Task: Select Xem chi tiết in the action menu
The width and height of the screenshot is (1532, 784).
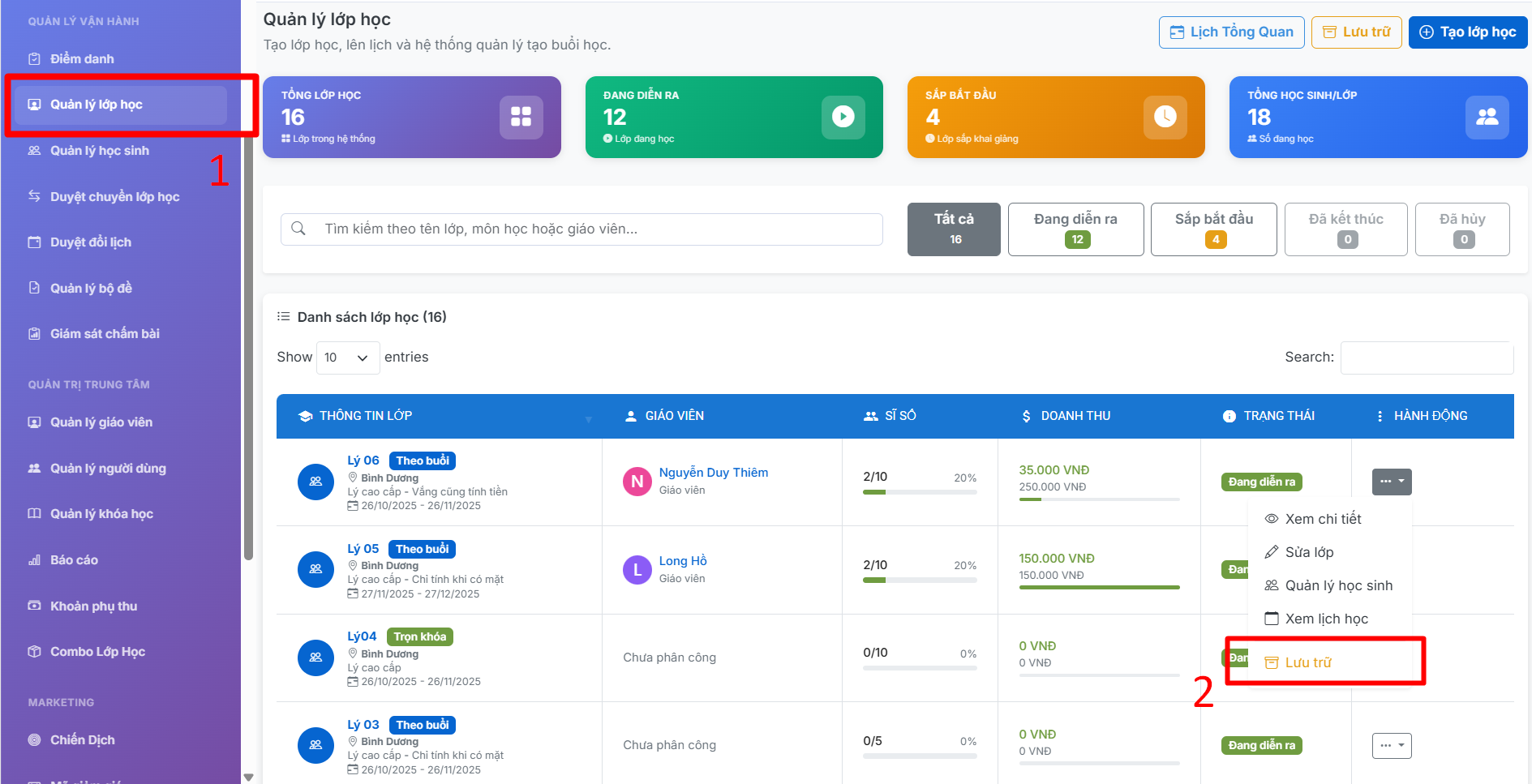Action: tap(1323, 519)
